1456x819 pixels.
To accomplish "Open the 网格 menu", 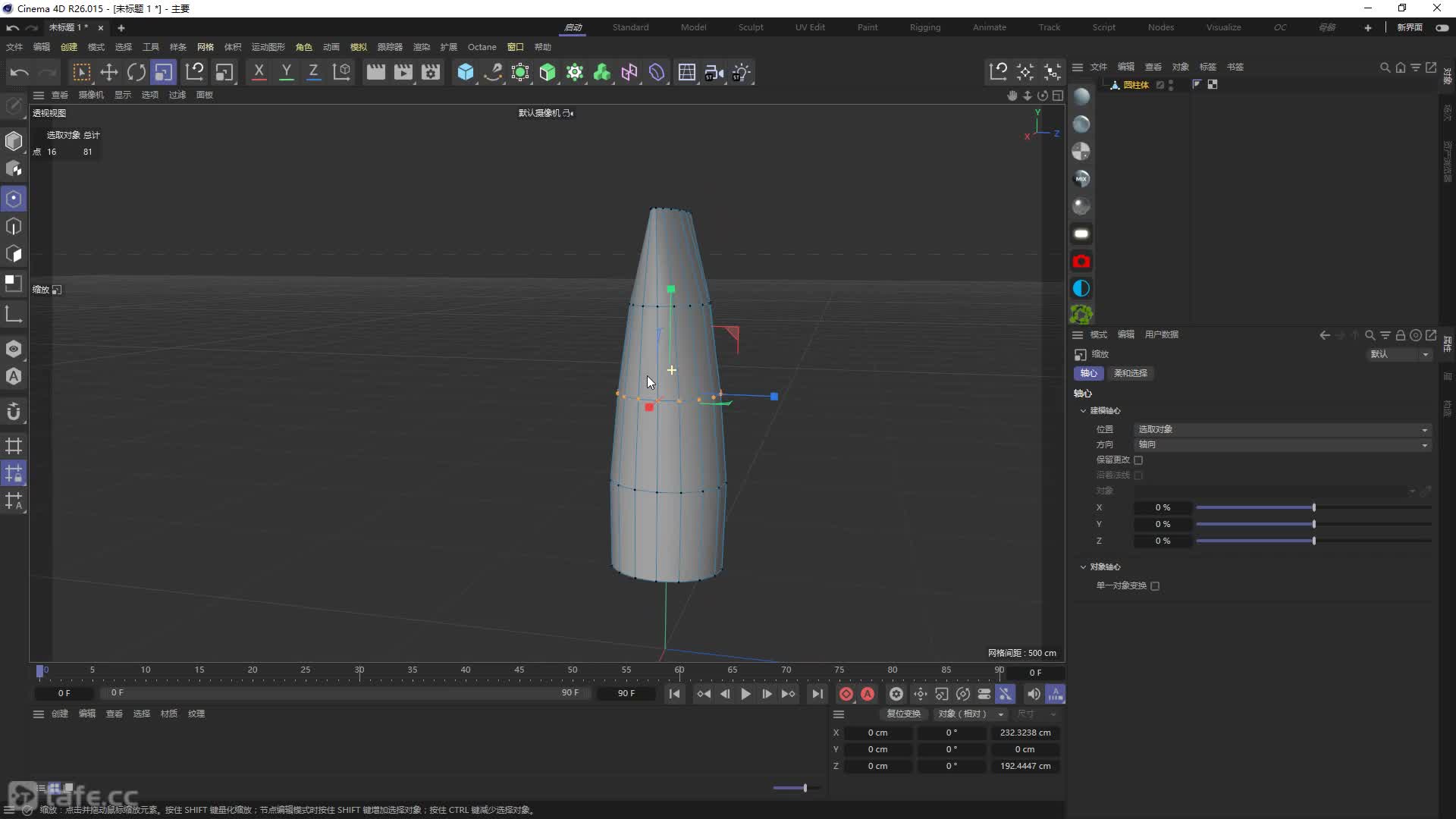I will pos(205,47).
